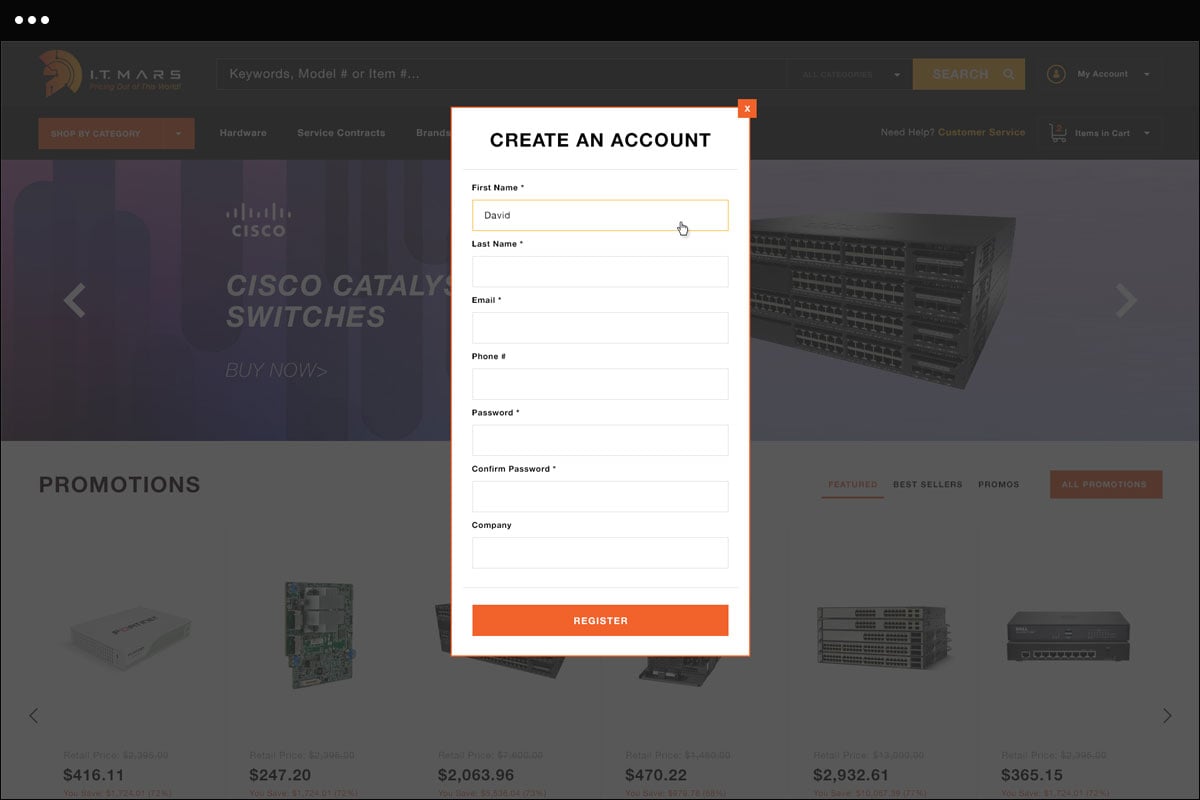Click the My Account user icon
The width and height of the screenshot is (1200, 800).
(1056, 74)
